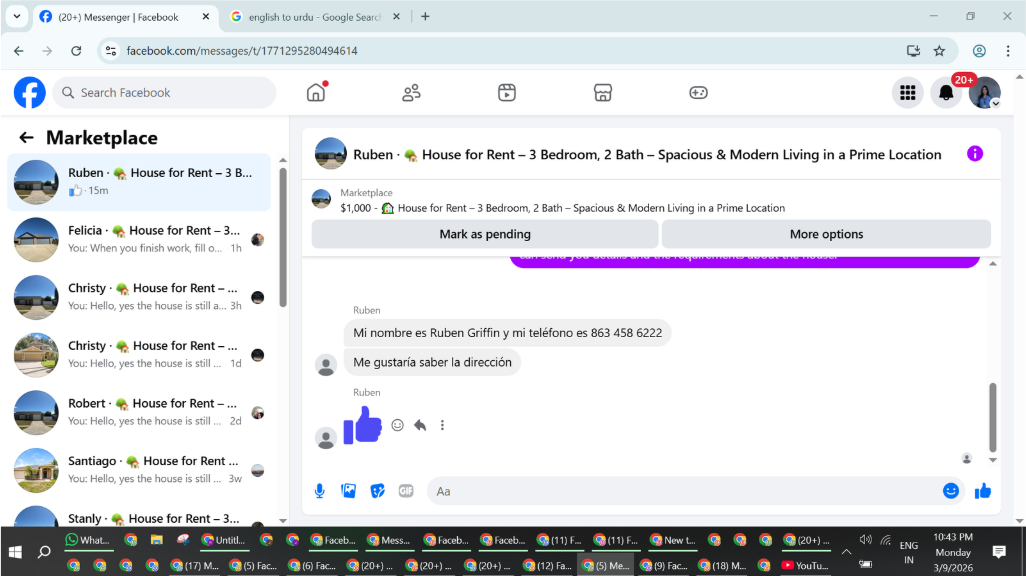Click the message with Ruben's phone number
The image size is (1026, 576).
tap(507, 333)
